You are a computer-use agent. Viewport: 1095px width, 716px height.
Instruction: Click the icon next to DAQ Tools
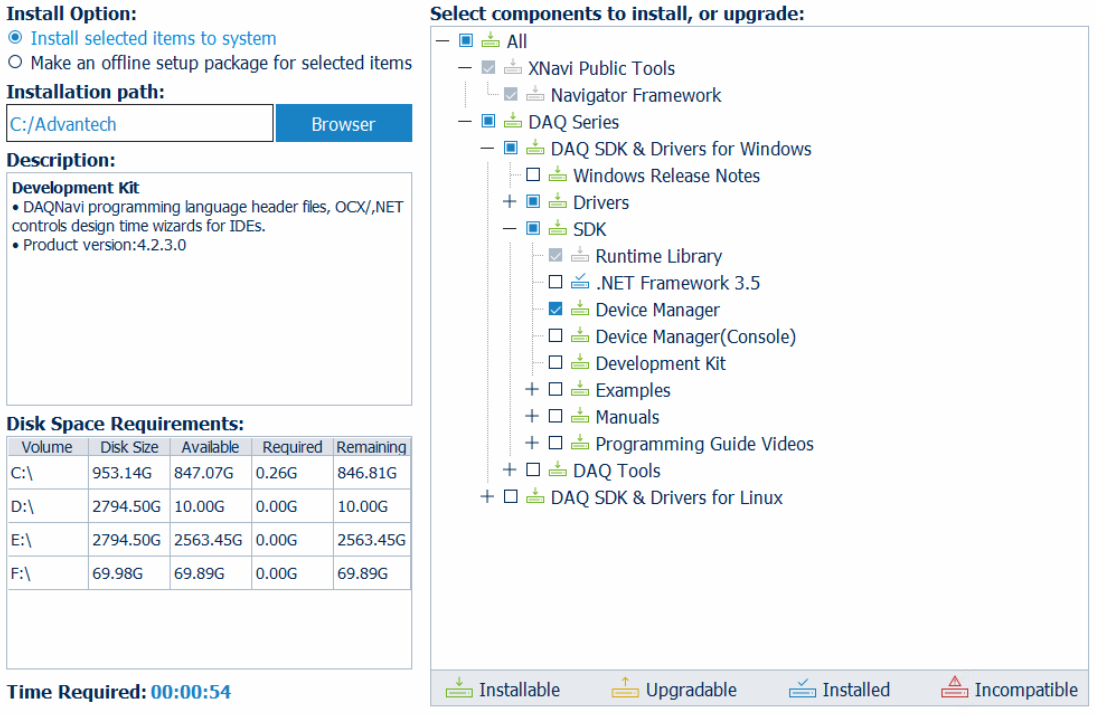pyautogui.click(x=558, y=471)
